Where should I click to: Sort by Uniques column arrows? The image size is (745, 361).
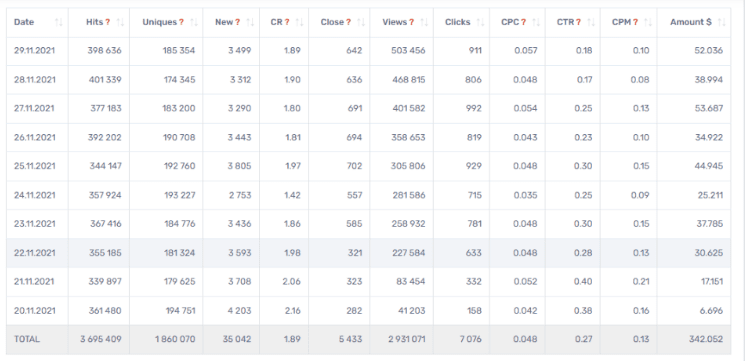coord(193,22)
